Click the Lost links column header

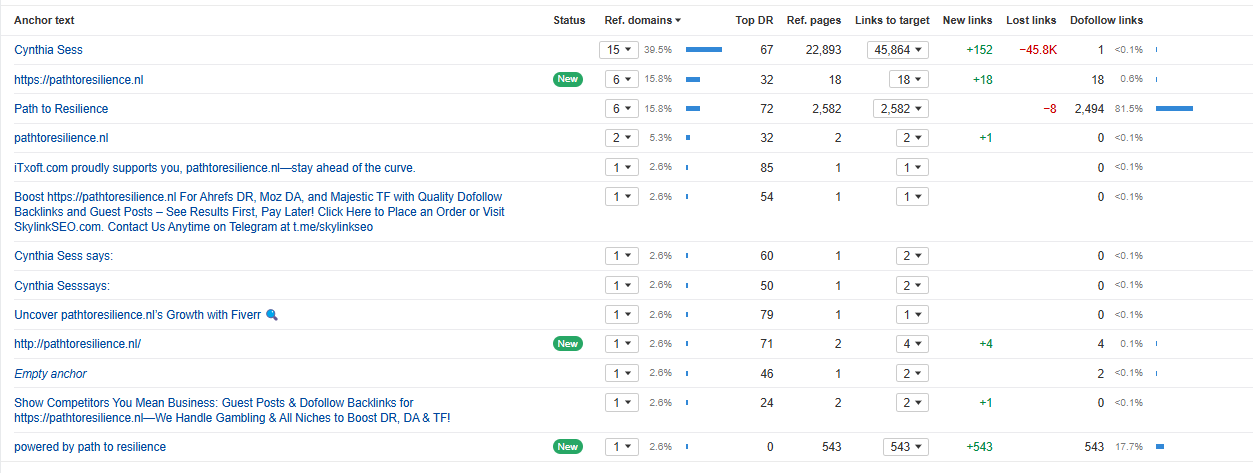[x=1031, y=20]
